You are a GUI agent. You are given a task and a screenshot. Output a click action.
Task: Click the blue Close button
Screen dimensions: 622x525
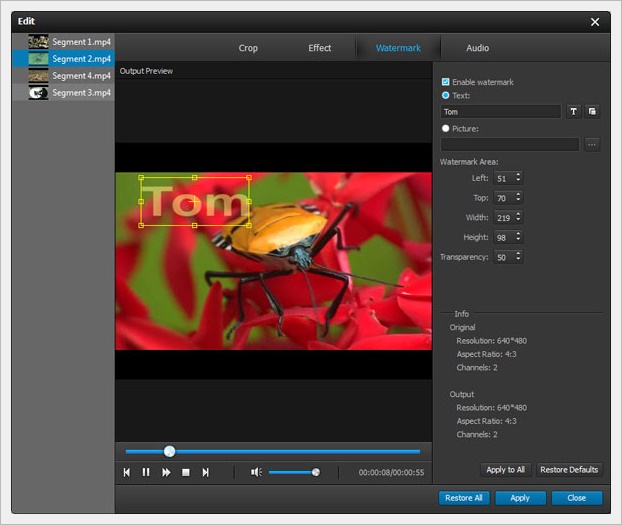click(576, 498)
